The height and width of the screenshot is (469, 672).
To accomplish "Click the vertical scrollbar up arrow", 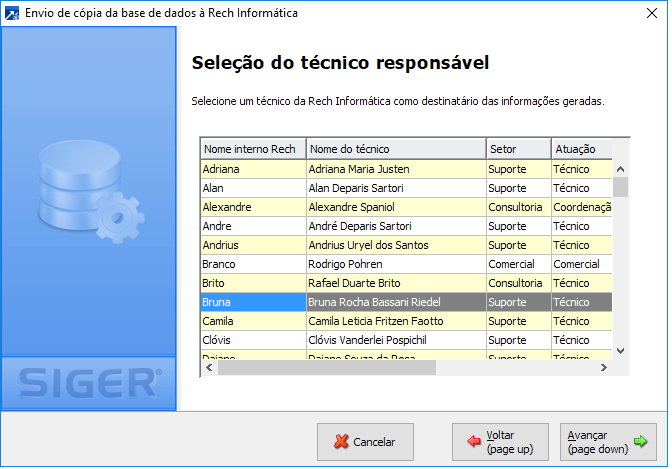I will tap(620, 169).
